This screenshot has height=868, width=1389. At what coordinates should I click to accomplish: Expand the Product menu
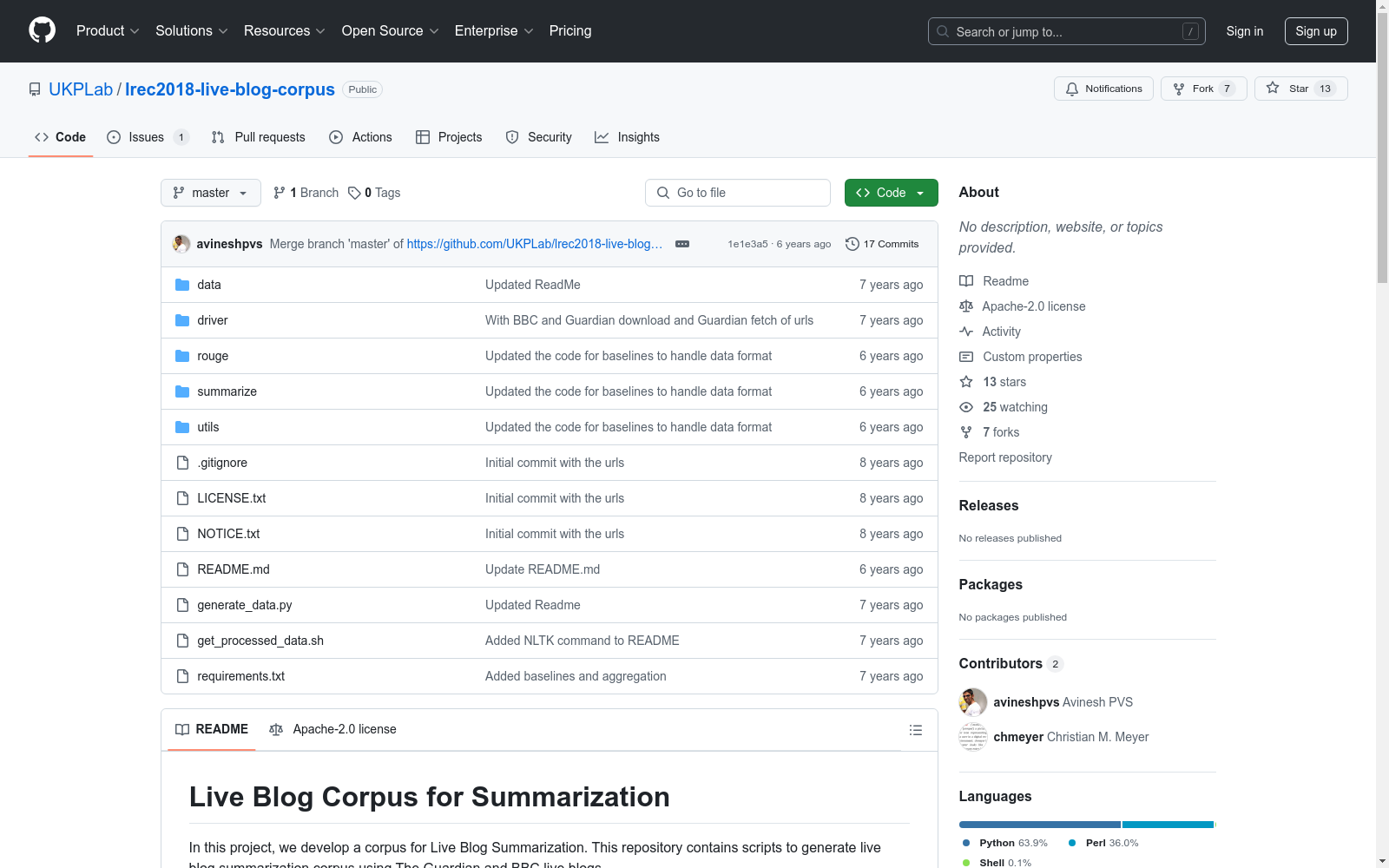108,31
